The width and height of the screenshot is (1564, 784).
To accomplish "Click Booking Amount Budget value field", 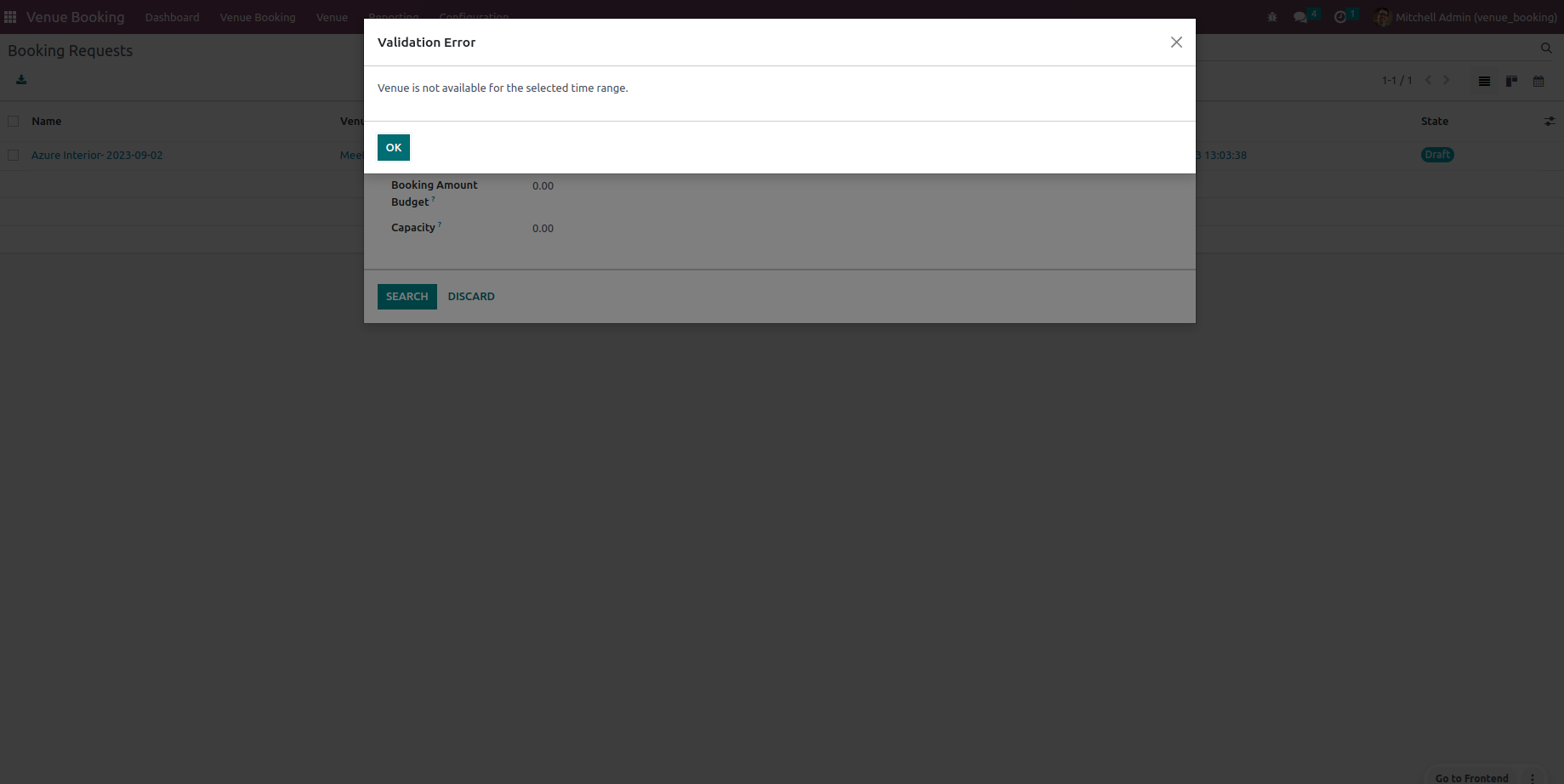I will click(543, 186).
